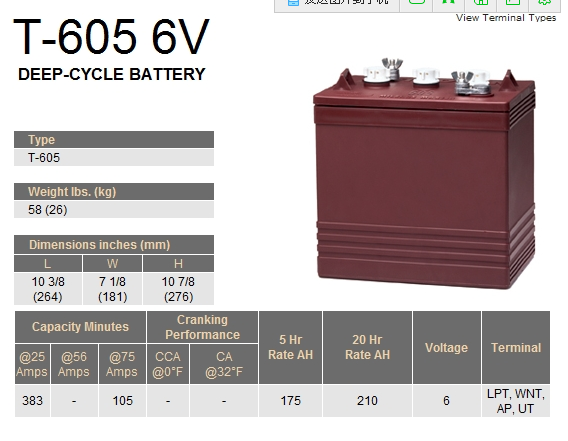Click the 20 Hr Rate AH header
The height and width of the screenshot is (441, 568).
coord(367,347)
